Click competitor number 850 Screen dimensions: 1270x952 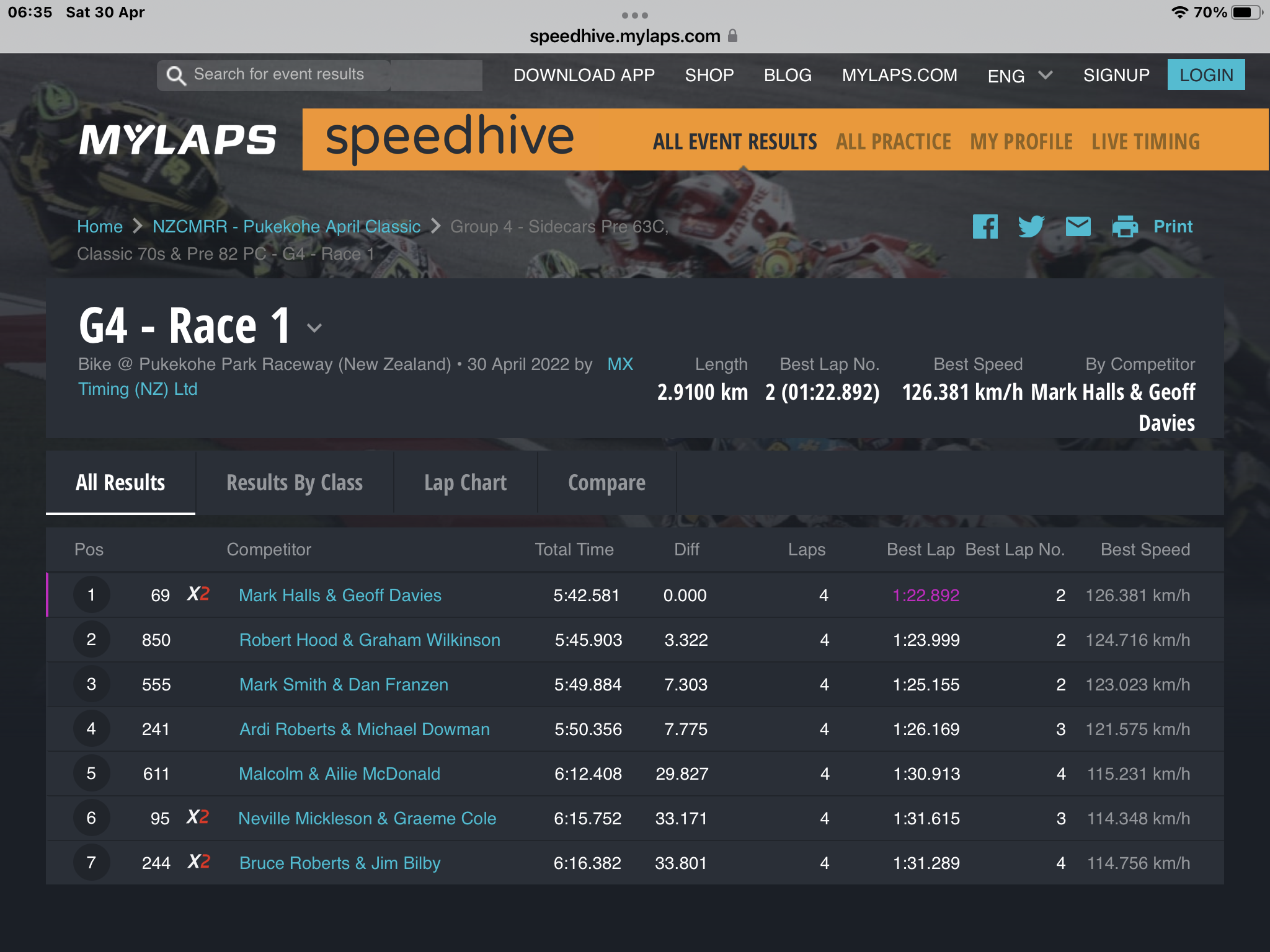point(156,640)
